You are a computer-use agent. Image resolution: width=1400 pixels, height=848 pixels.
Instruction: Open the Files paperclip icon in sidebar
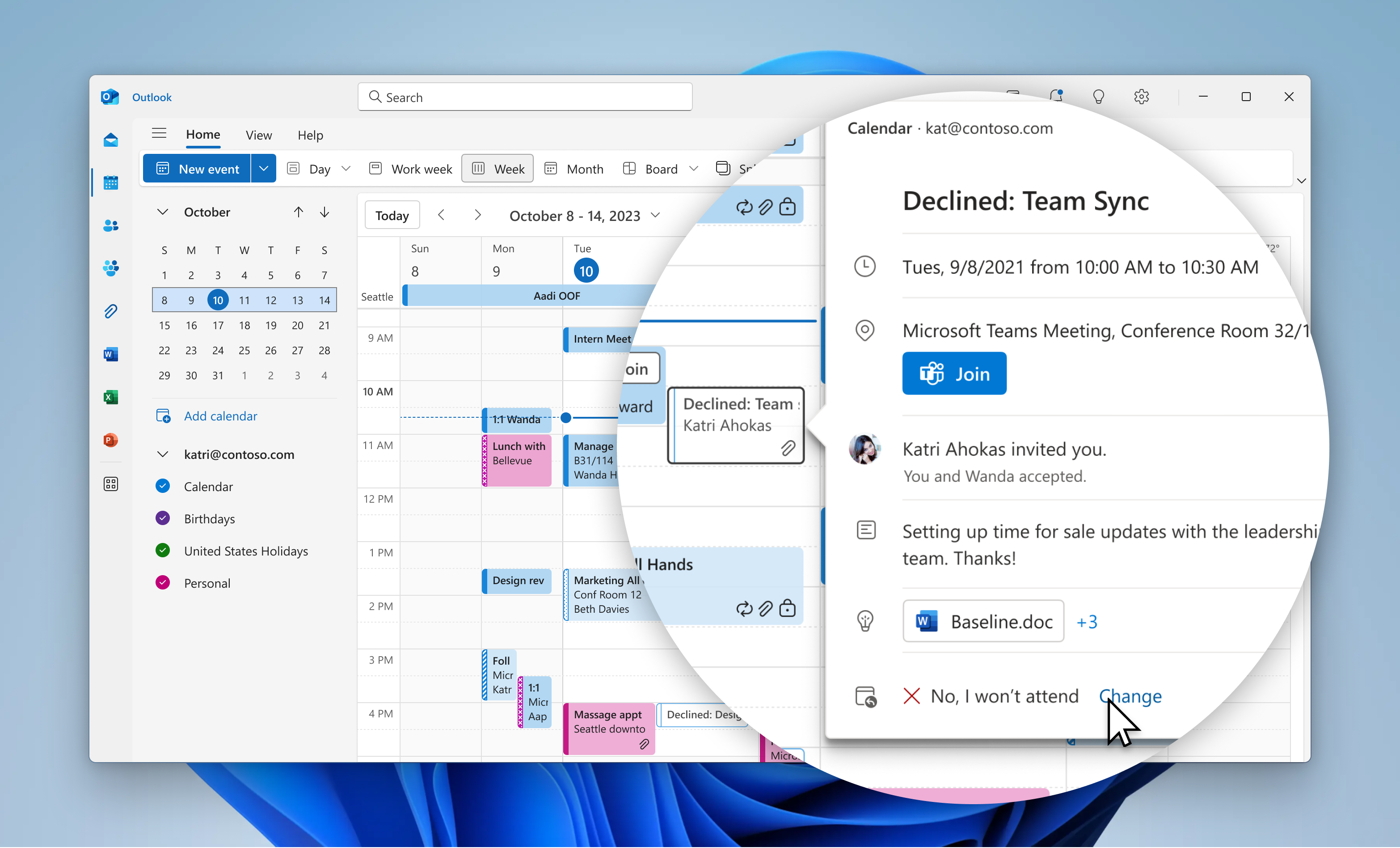pyautogui.click(x=111, y=311)
